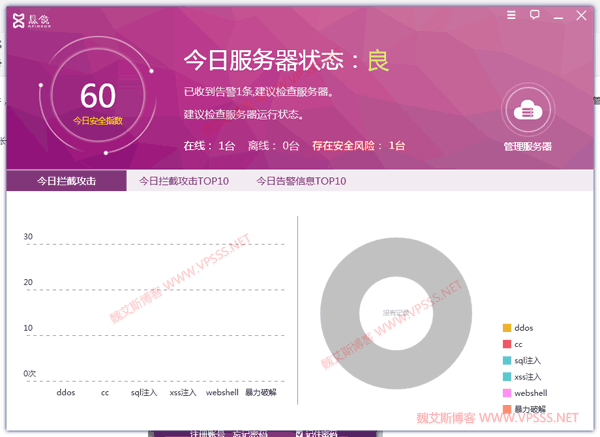
Task: Click the orange ddos legend swatch
Action: 507,328
